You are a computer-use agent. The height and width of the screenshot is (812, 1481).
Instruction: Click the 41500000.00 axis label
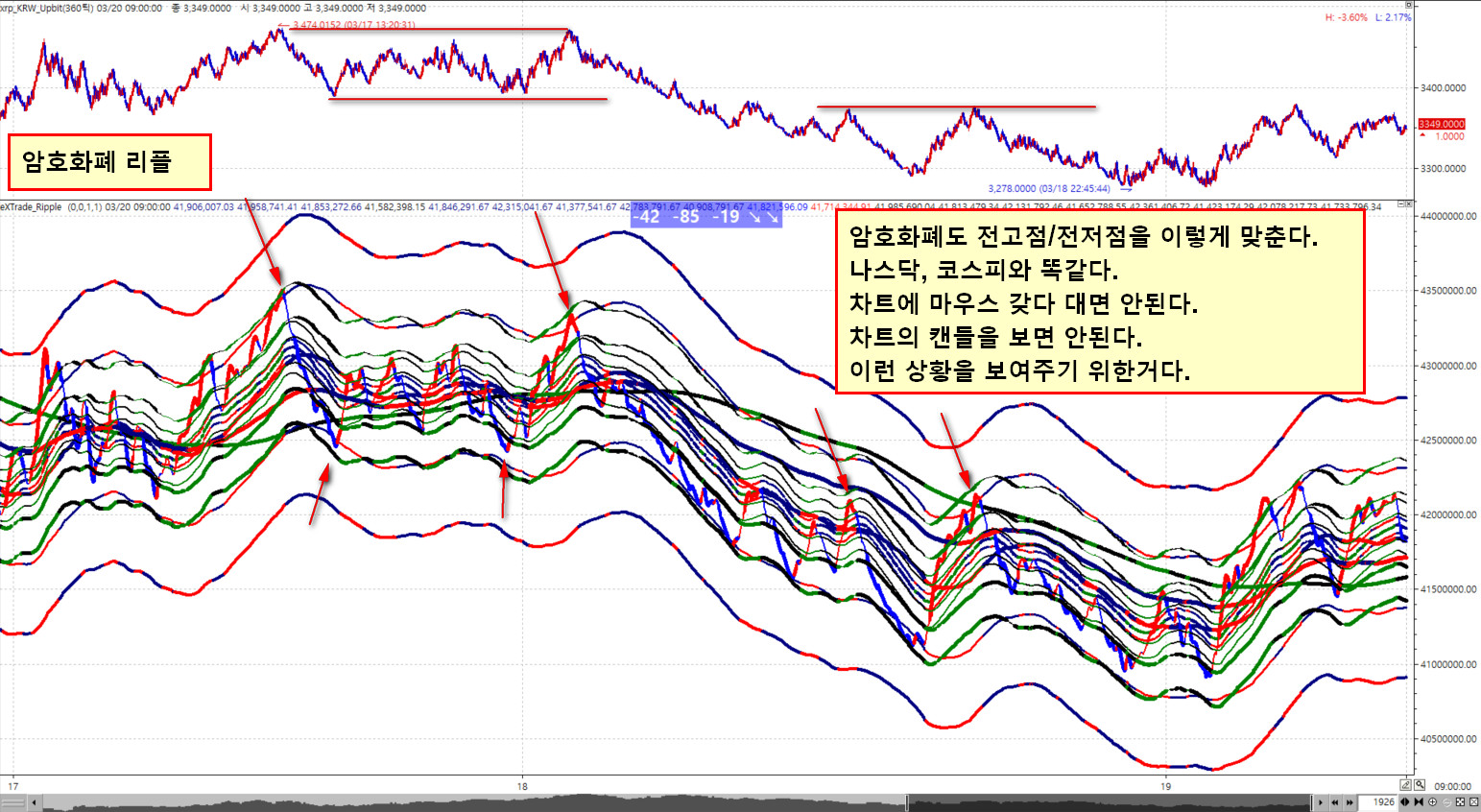point(1447,589)
